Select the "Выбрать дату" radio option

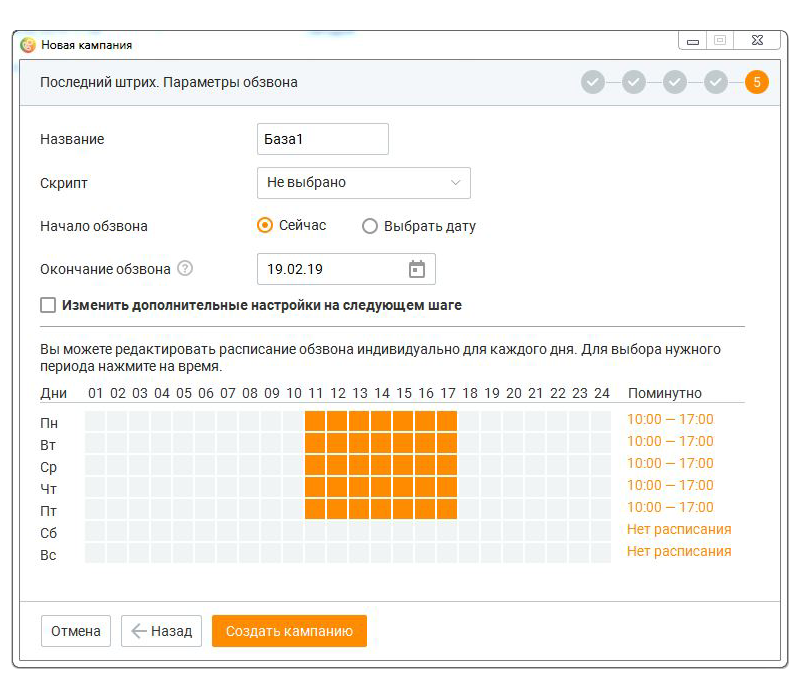point(370,227)
